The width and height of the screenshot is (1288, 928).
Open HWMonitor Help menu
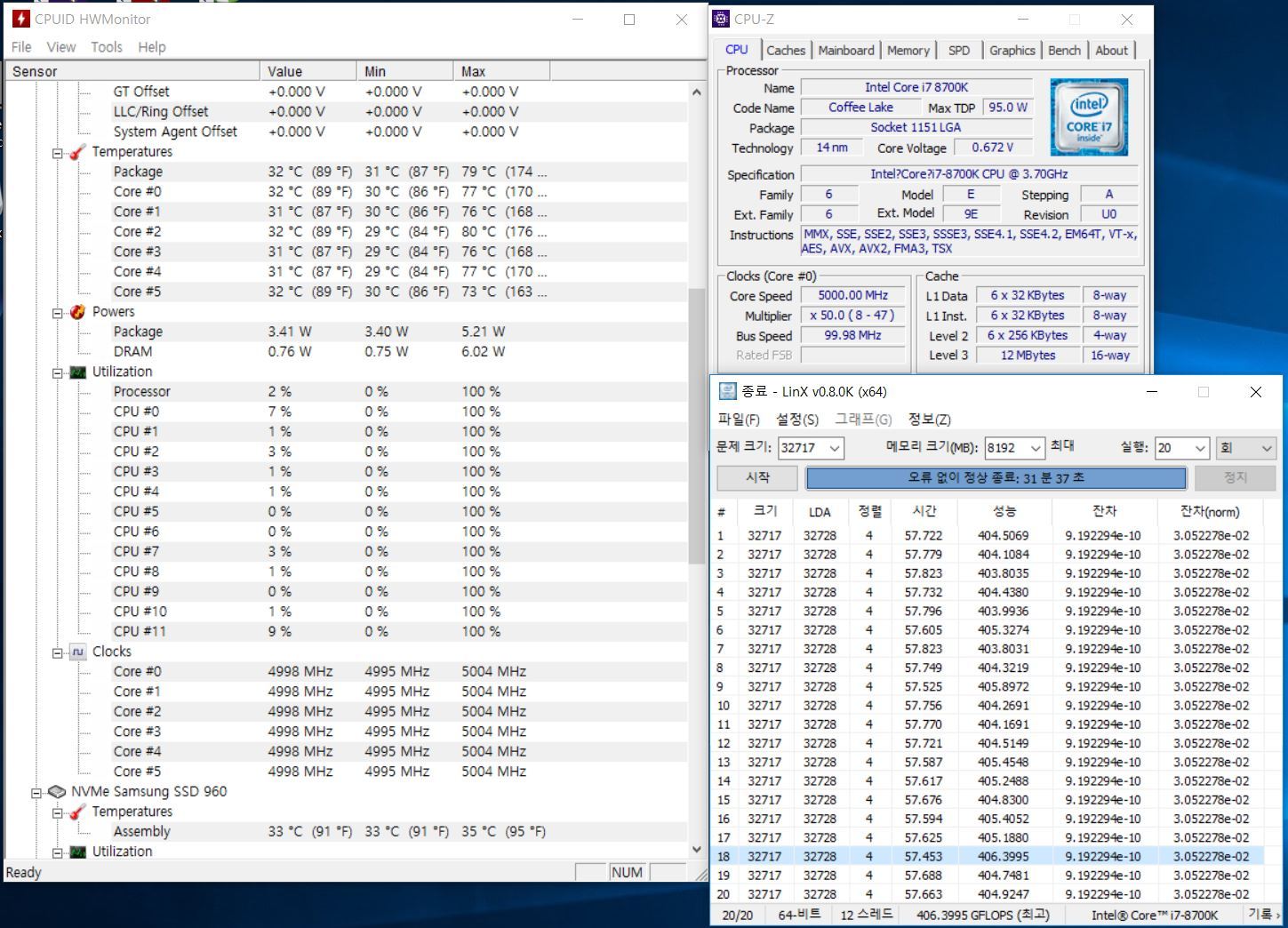point(152,47)
